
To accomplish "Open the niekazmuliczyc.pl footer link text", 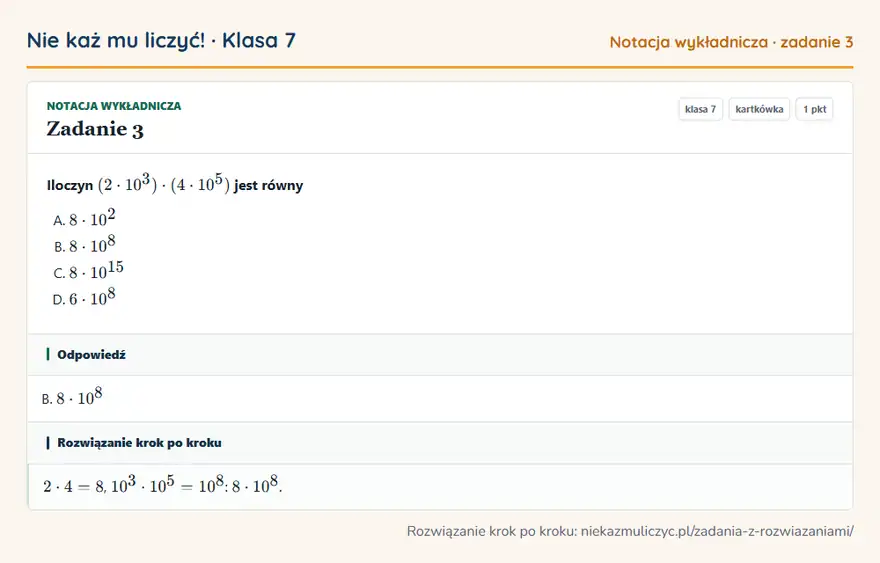I will 717,531.
